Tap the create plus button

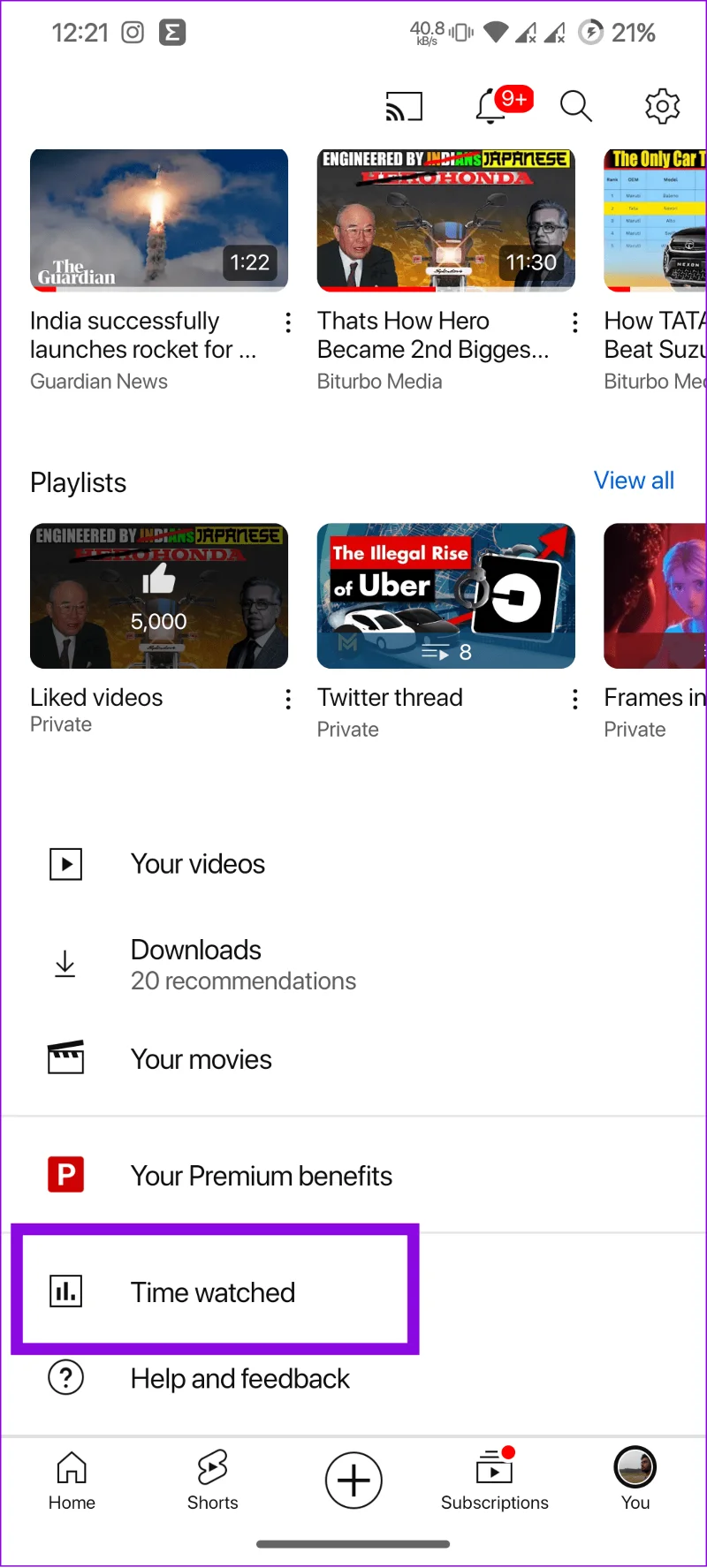(353, 1481)
